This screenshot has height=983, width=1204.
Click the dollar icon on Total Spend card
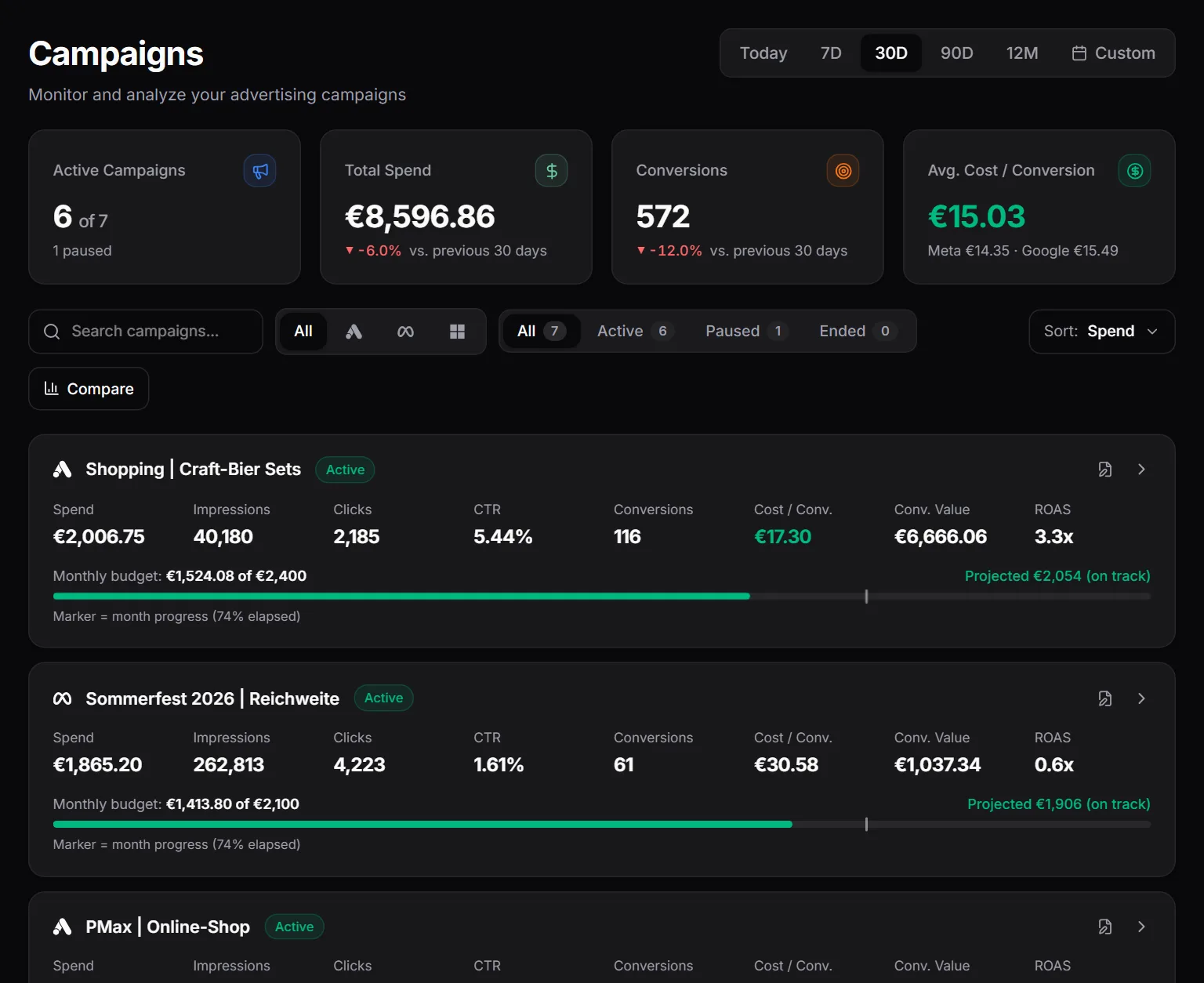tap(552, 171)
